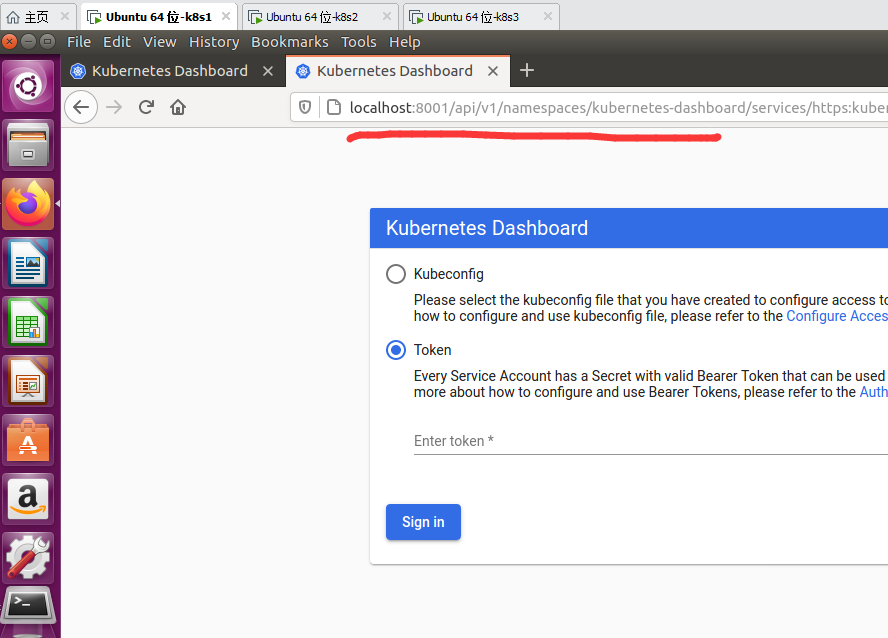Viewport: 888px width, 638px height.
Task: Open the History menu
Action: tap(214, 42)
